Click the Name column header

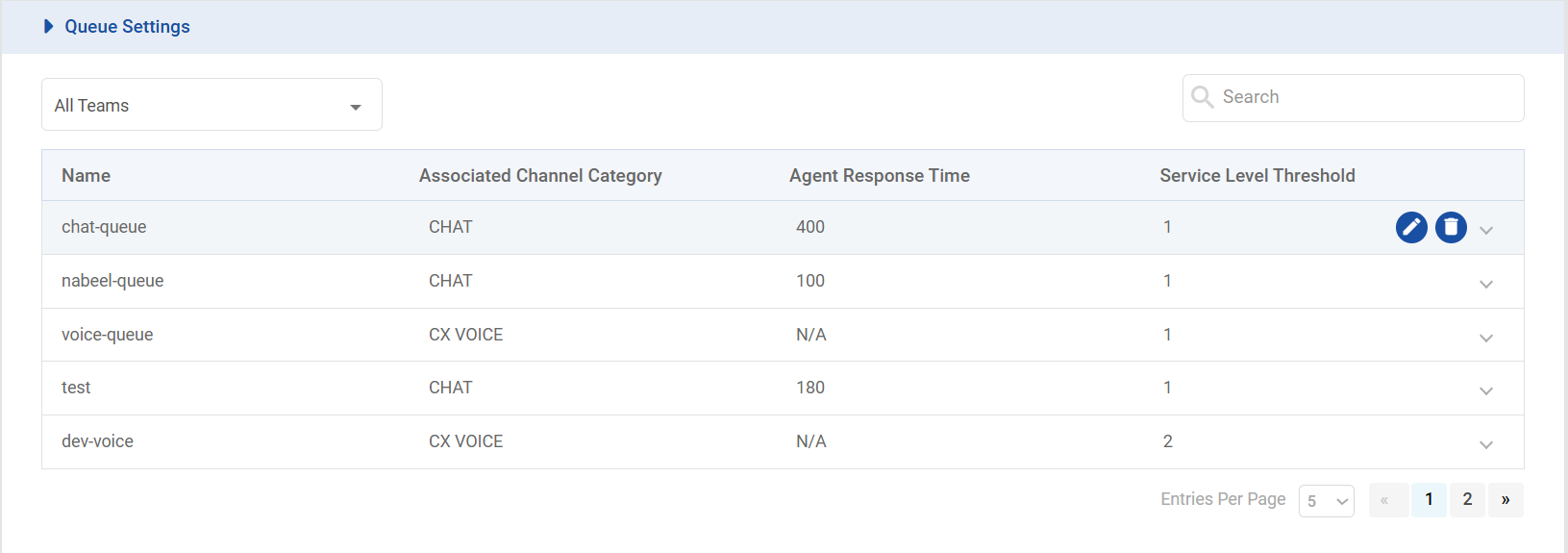[x=86, y=176]
